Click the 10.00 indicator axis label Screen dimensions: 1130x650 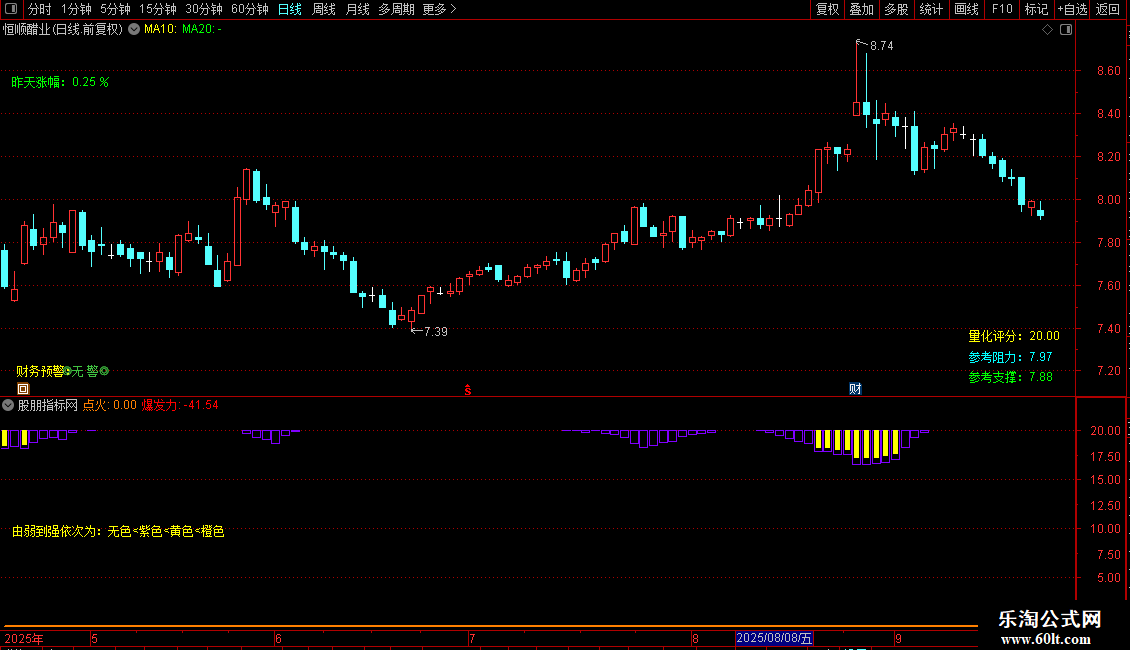[x=1105, y=529]
